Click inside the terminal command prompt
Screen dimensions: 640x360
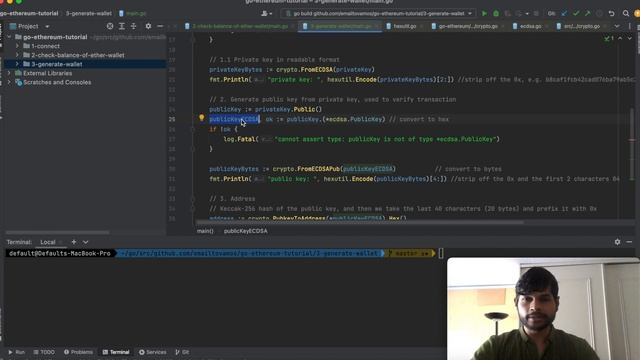tap(441, 253)
